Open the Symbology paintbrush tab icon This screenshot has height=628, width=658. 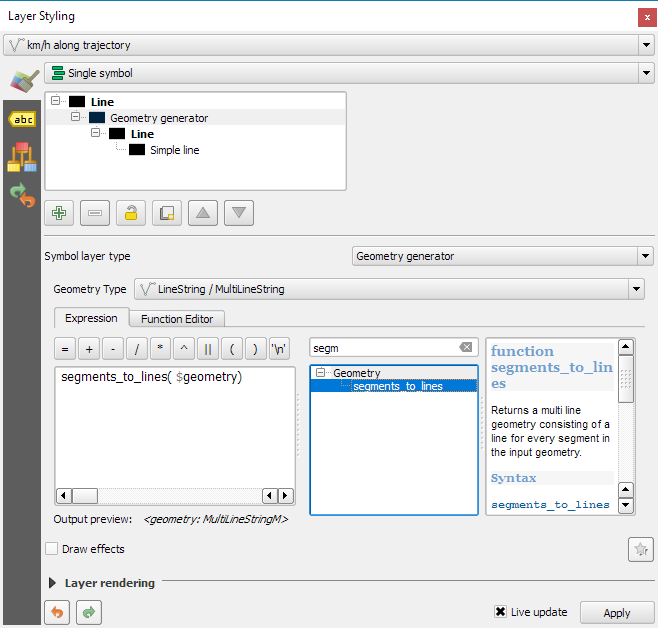coord(21,81)
